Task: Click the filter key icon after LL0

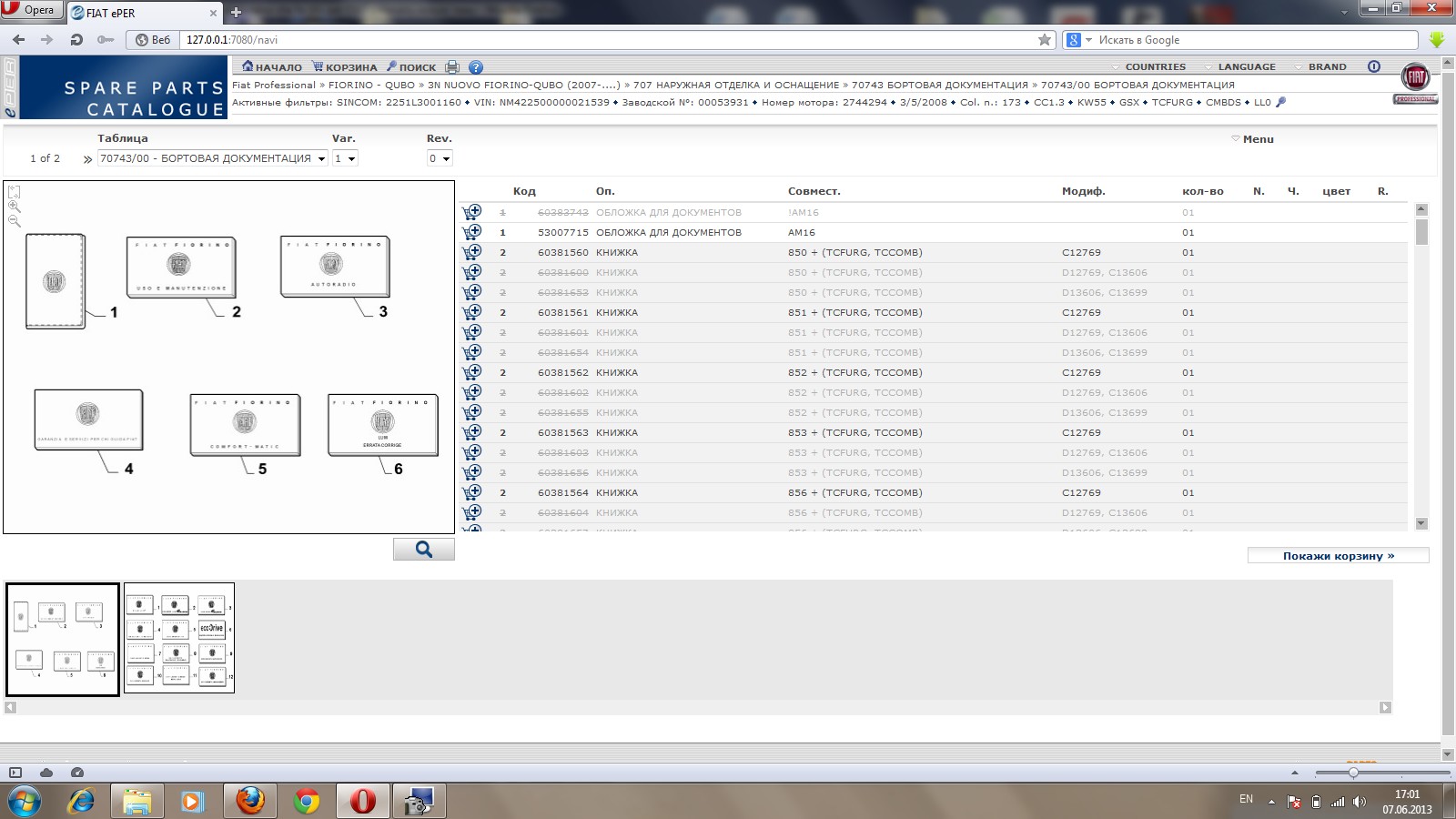Action: tap(1281, 102)
